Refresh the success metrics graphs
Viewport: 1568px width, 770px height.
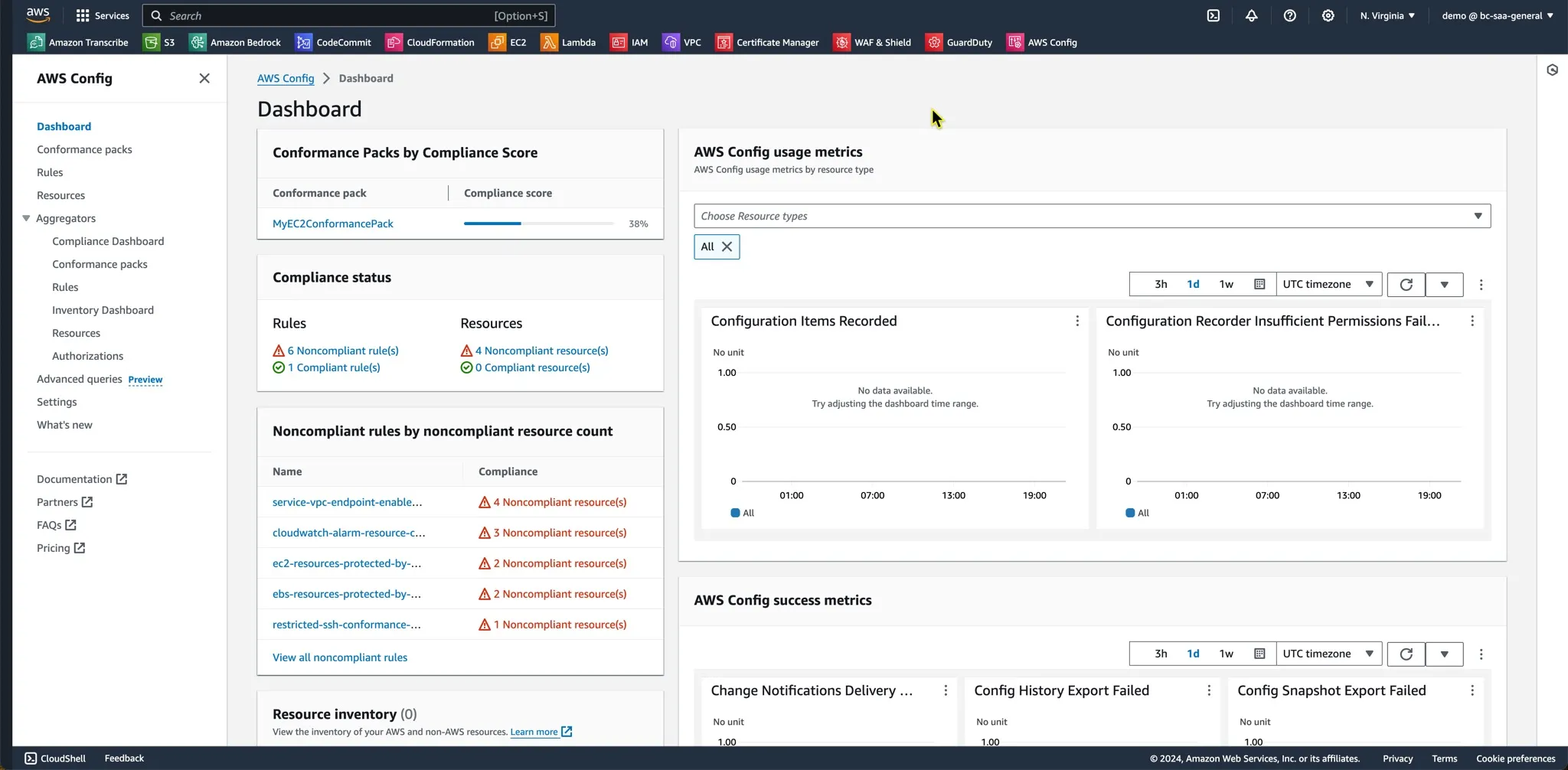pos(1406,654)
